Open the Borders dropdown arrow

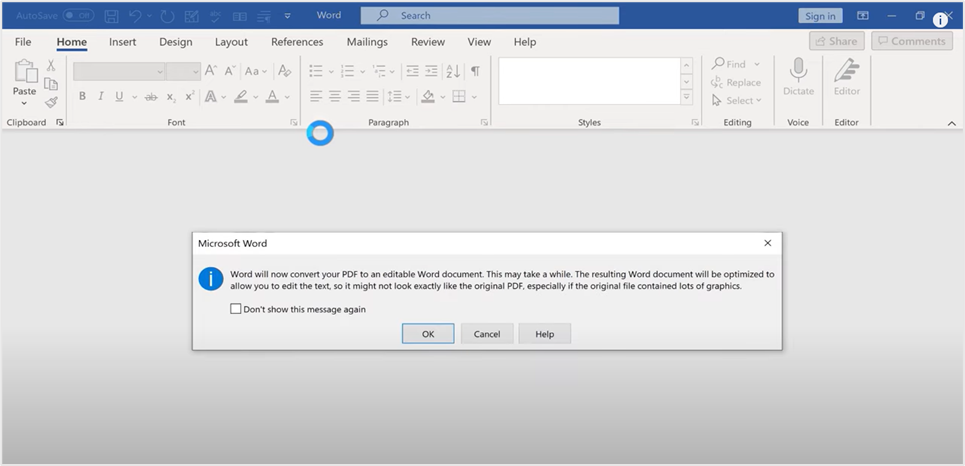tap(474, 97)
